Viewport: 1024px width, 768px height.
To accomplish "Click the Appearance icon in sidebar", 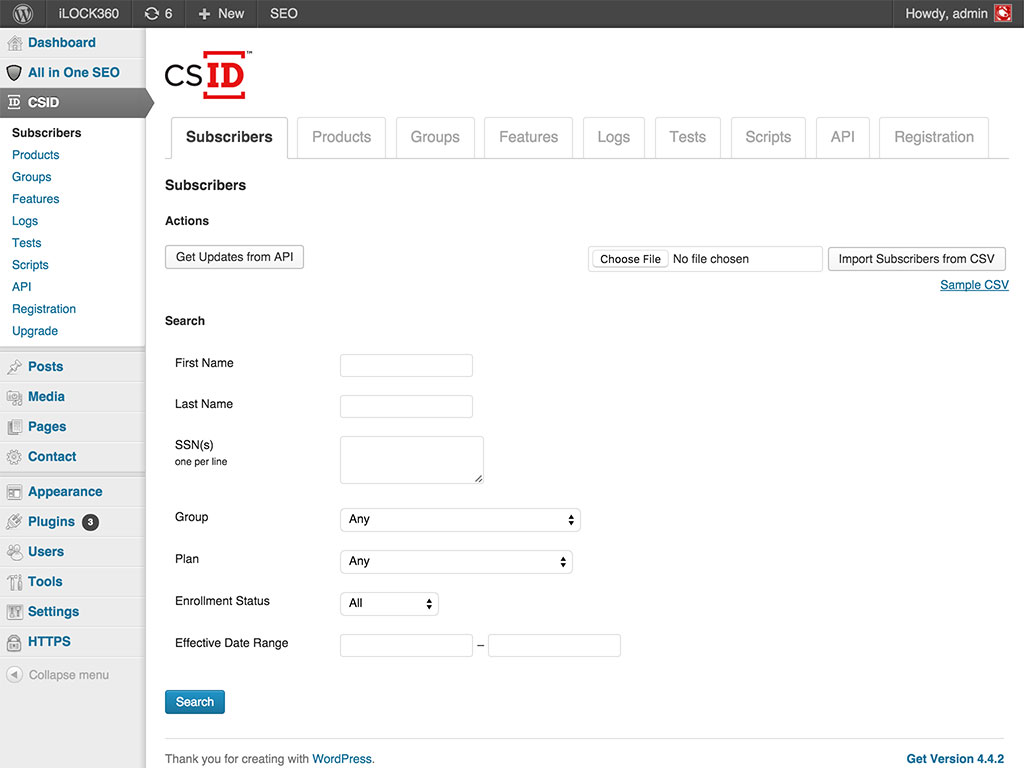I will click(x=14, y=492).
